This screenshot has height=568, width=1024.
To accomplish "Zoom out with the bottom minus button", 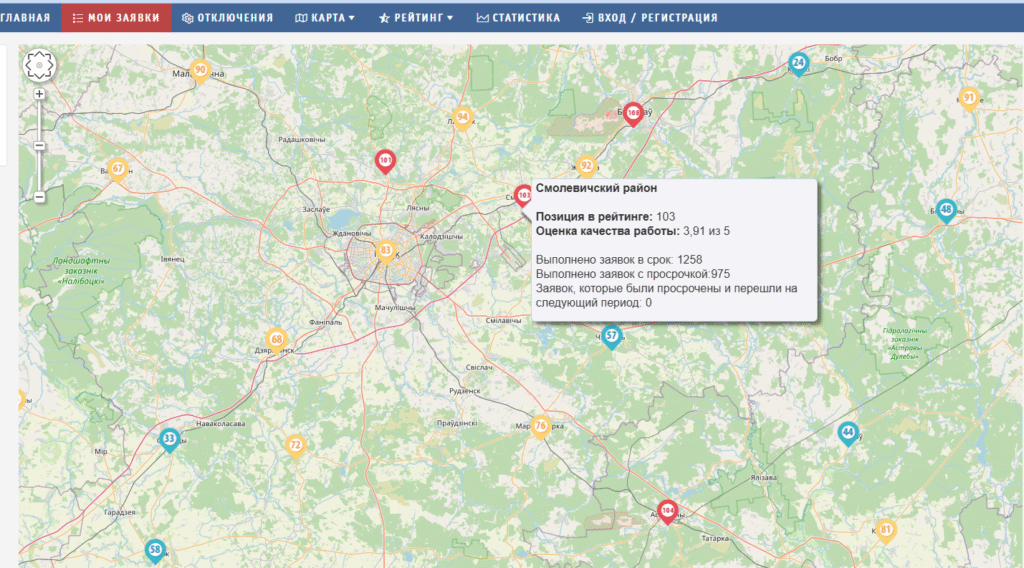I will [39, 197].
